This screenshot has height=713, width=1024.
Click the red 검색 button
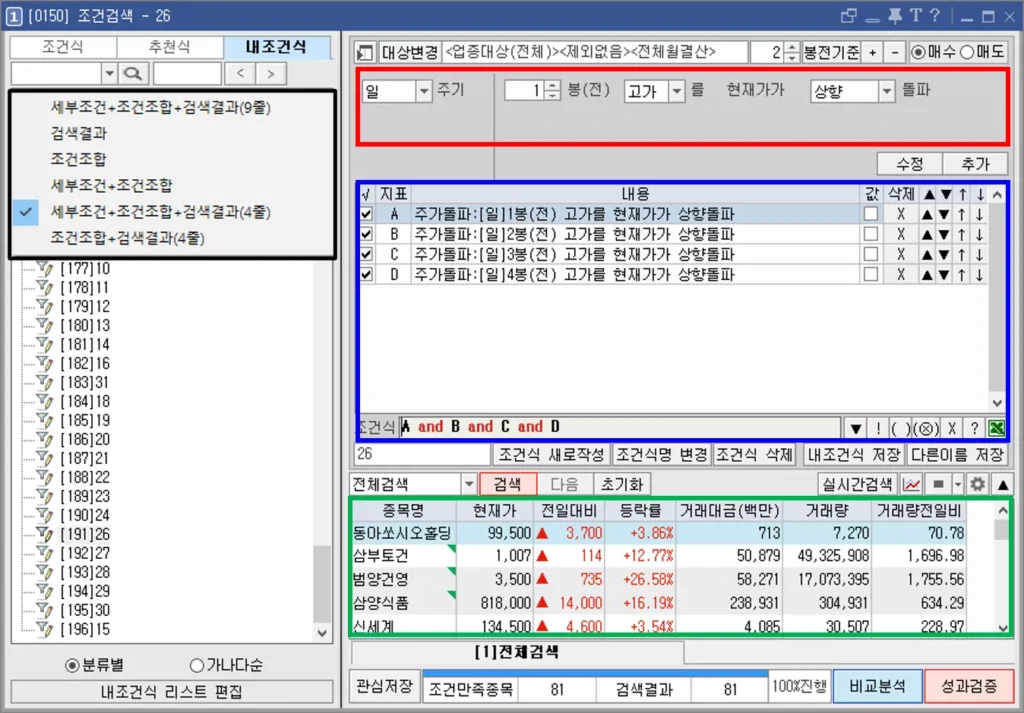508,484
